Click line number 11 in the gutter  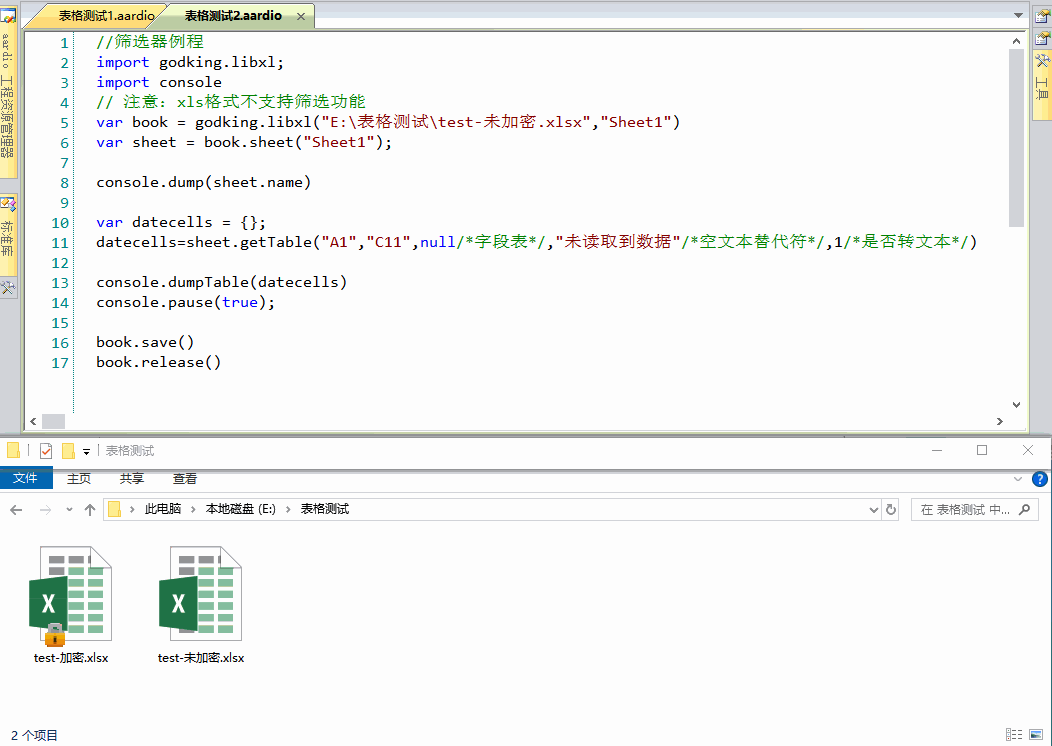coord(60,243)
